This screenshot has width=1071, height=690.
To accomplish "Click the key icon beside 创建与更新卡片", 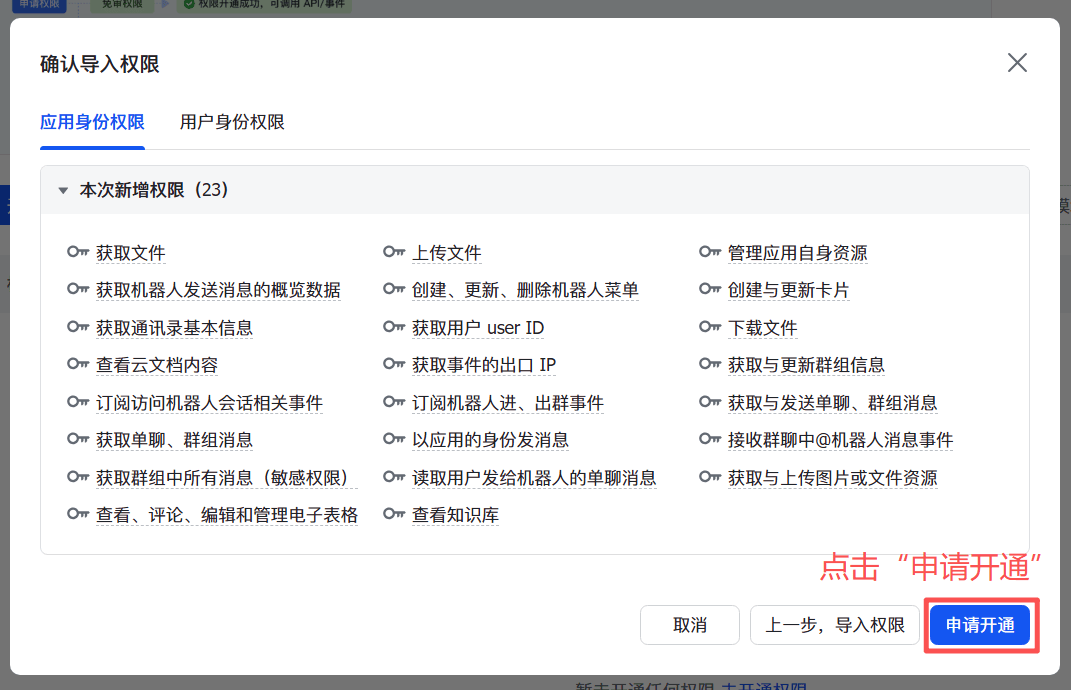I will (710, 290).
